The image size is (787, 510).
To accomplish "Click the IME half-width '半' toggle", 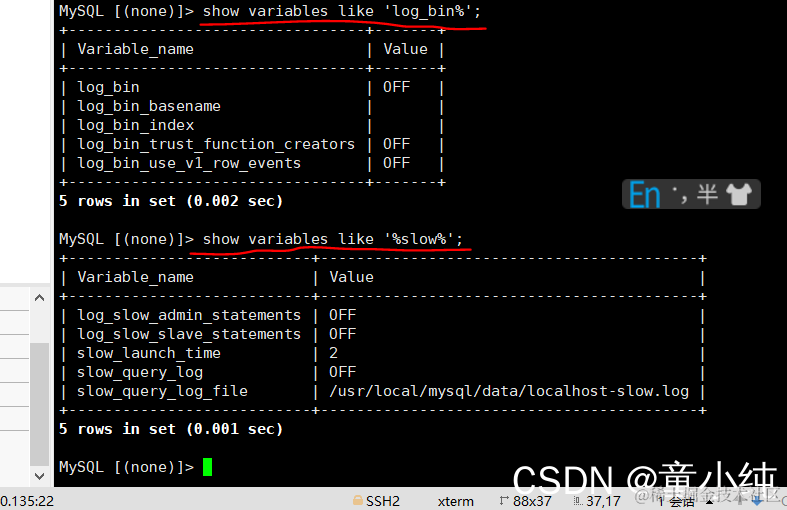I will click(707, 194).
